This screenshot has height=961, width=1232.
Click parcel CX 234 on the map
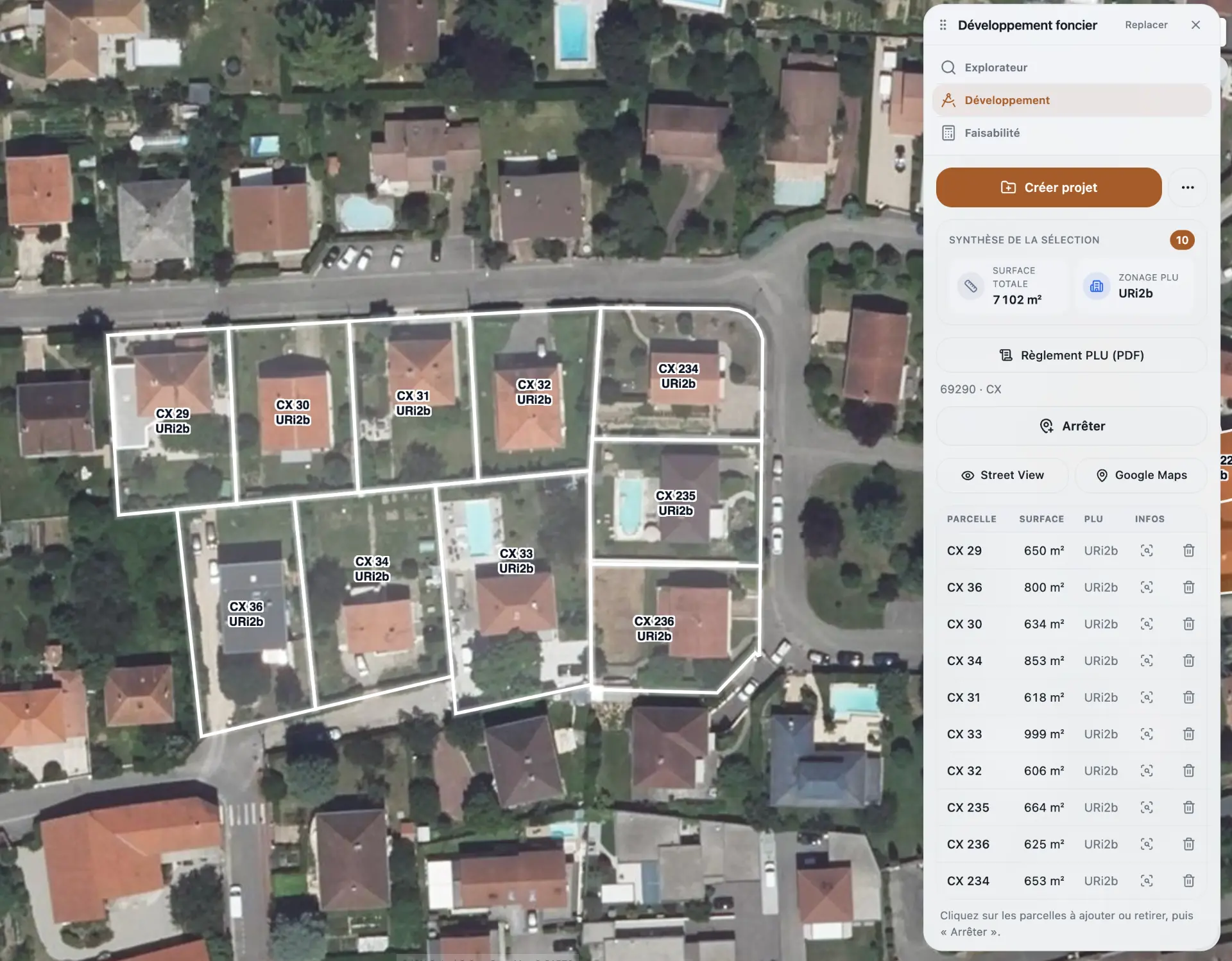[678, 376]
